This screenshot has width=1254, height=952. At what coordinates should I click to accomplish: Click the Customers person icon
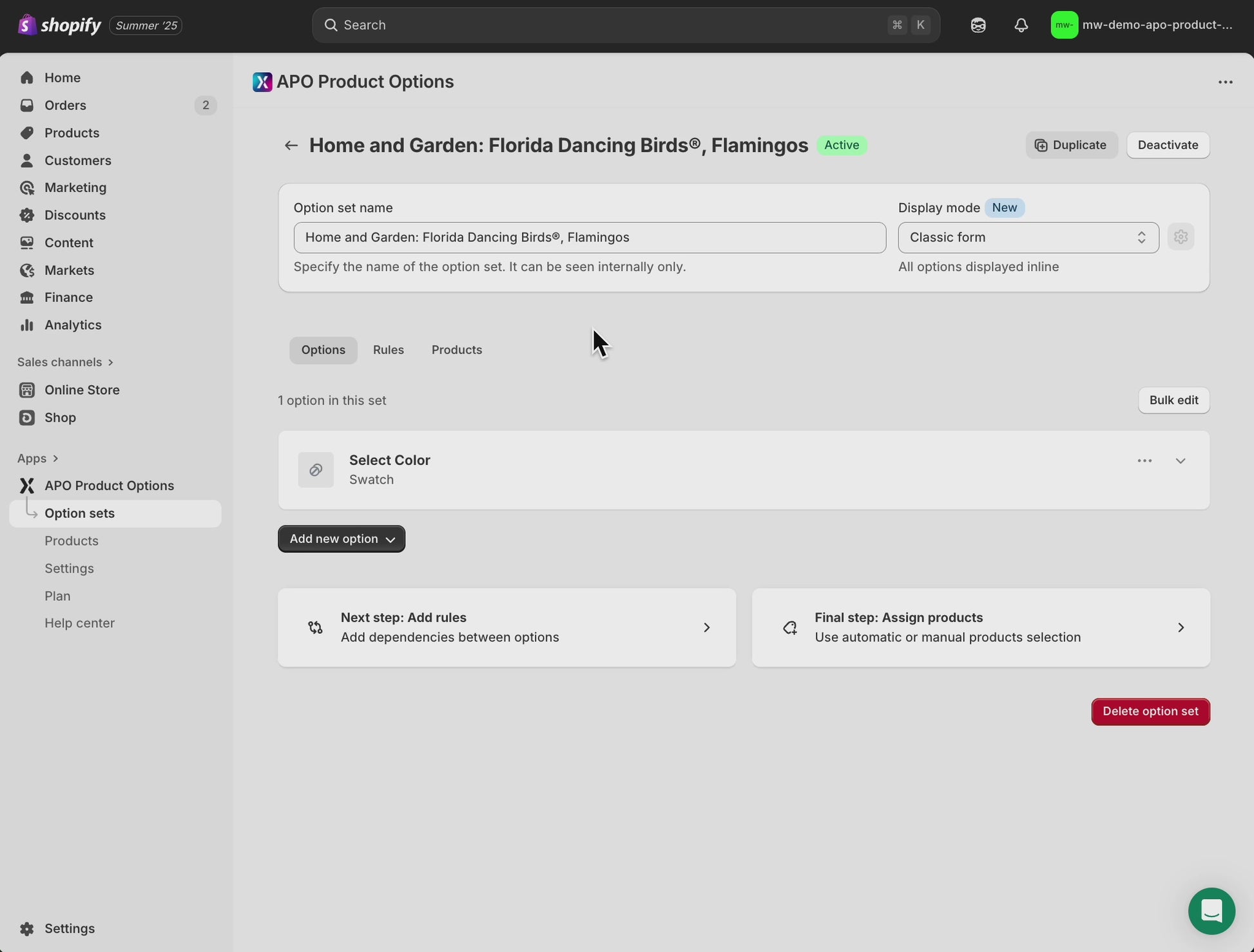pyautogui.click(x=27, y=160)
